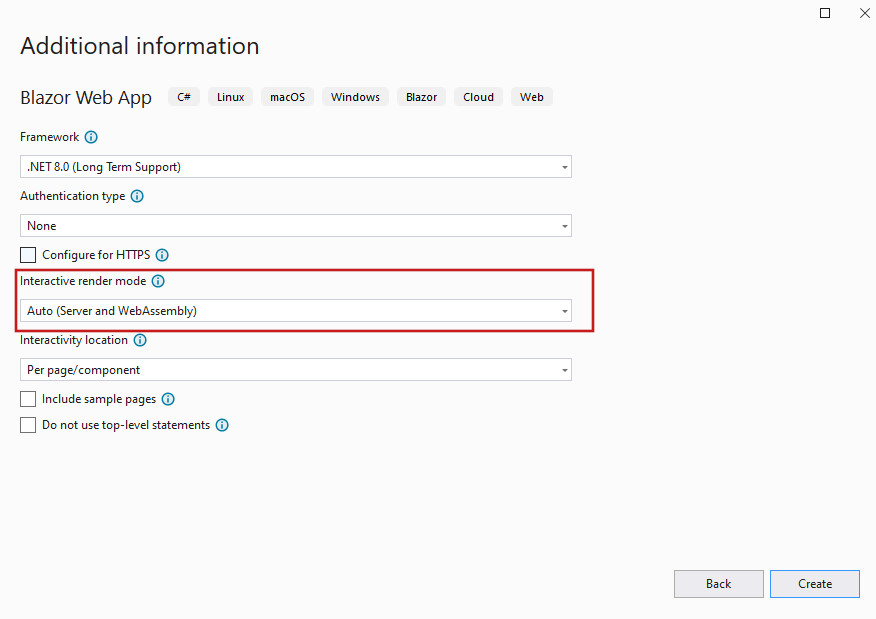The width and height of the screenshot is (876, 619).
Task: Click the Create button
Action: click(x=814, y=584)
